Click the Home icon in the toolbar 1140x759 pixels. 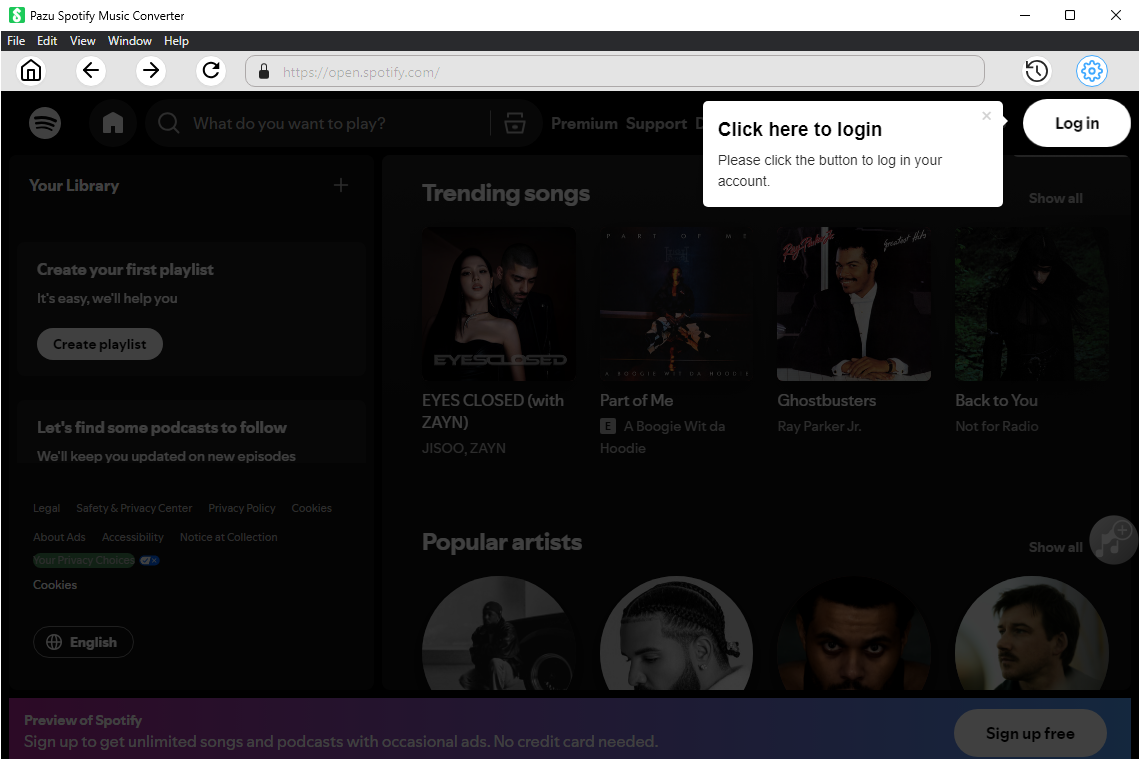tap(32, 71)
